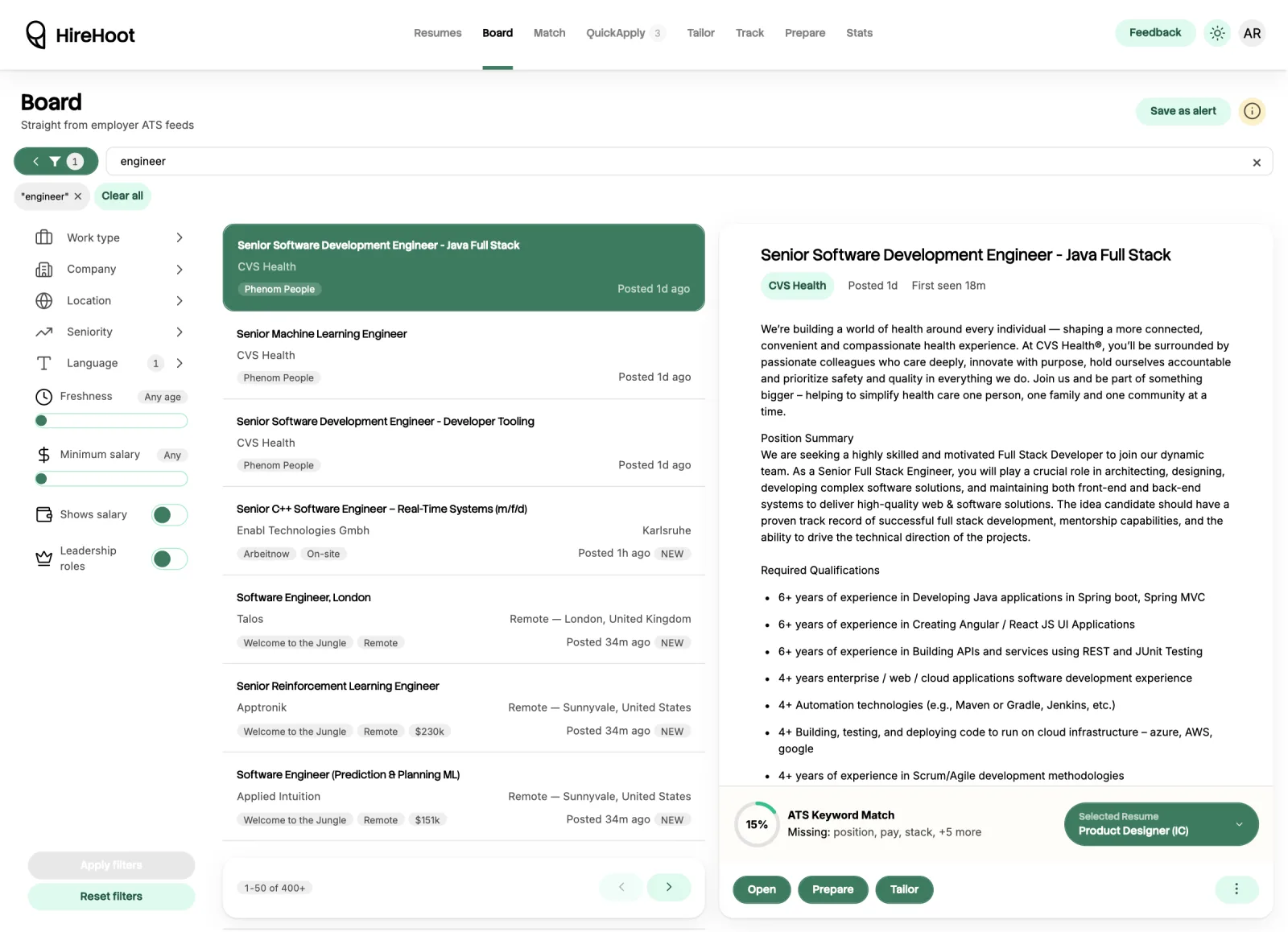
Task: Click Save as alert button
Action: click(1183, 111)
